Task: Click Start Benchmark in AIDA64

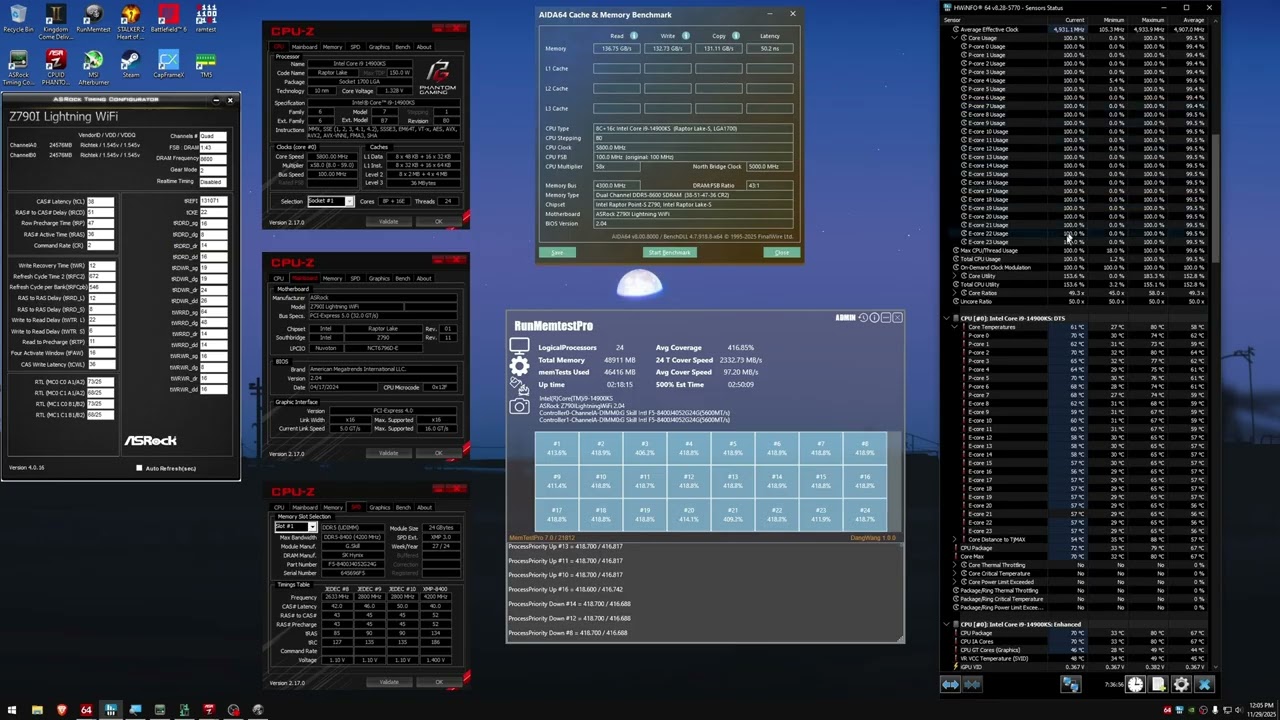Action: click(669, 252)
